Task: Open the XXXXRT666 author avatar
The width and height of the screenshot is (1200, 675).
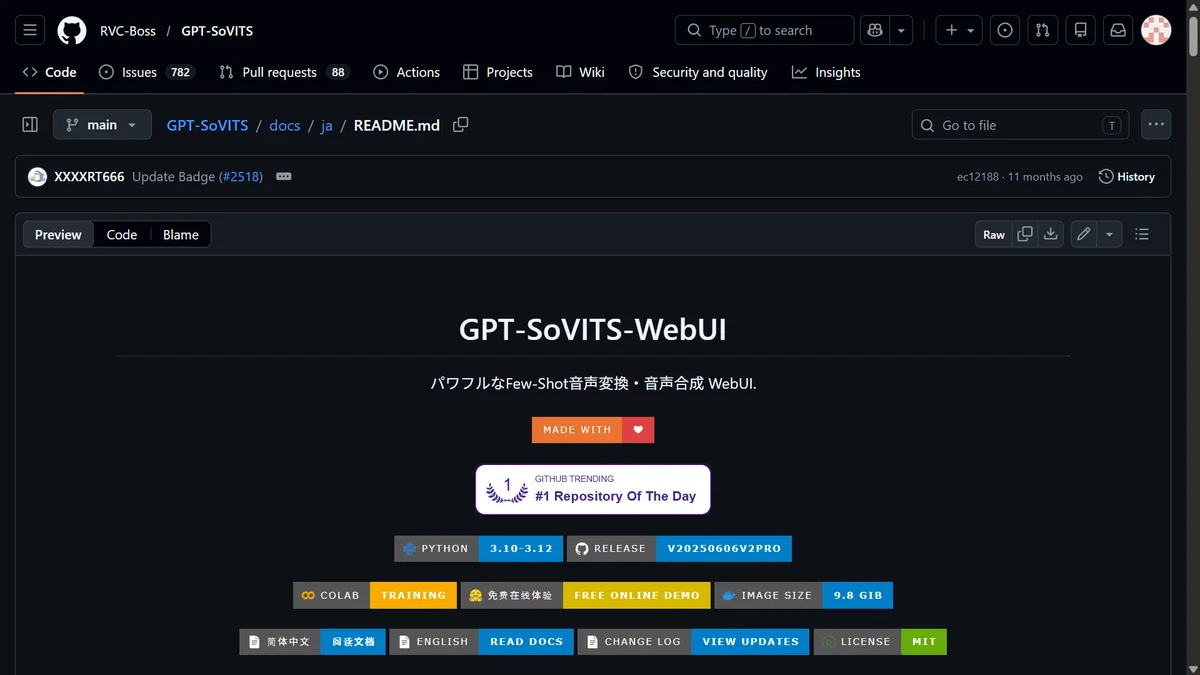Action: click(x=38, y=177)
